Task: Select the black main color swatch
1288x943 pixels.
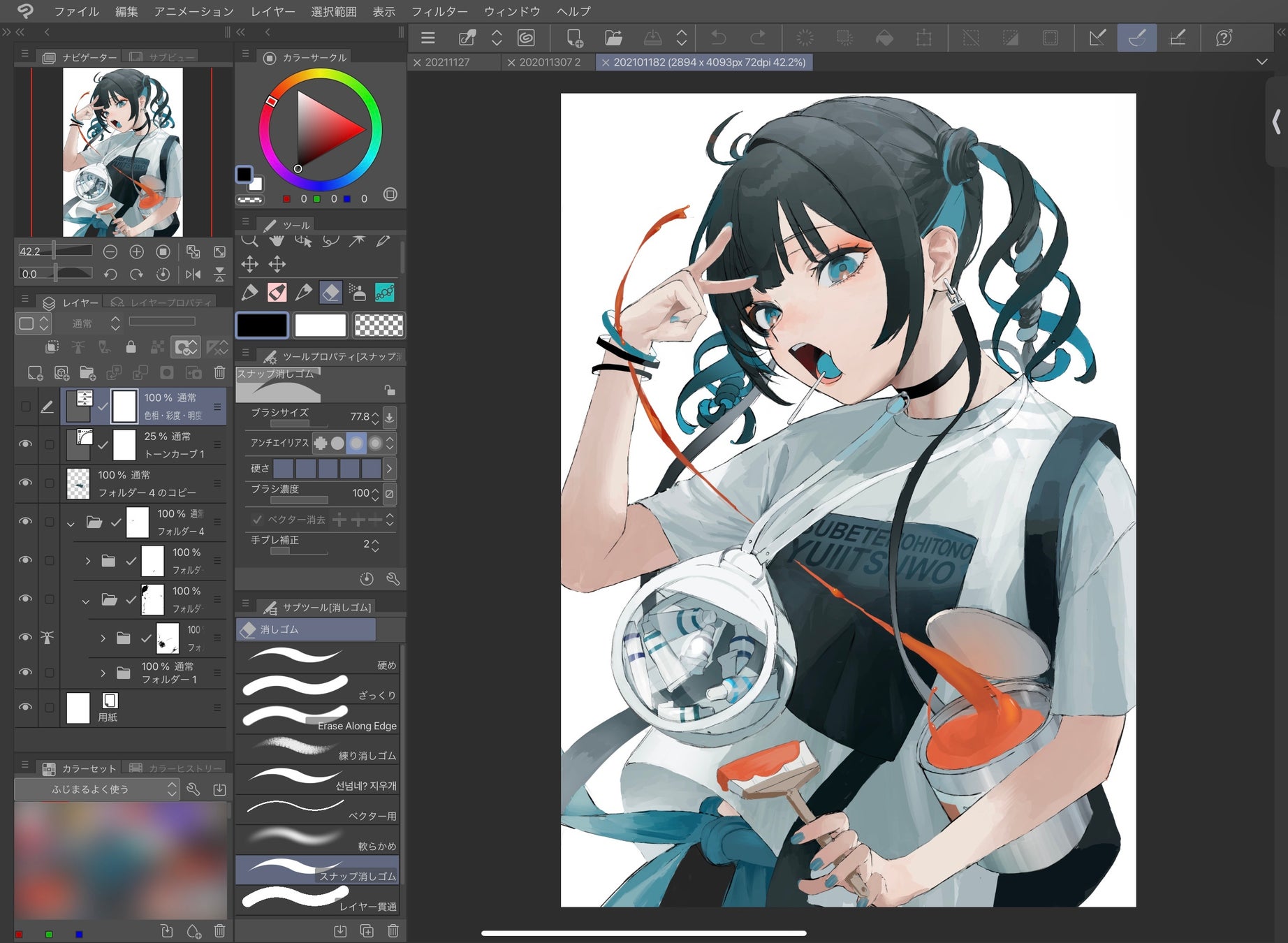Action: 262,325
